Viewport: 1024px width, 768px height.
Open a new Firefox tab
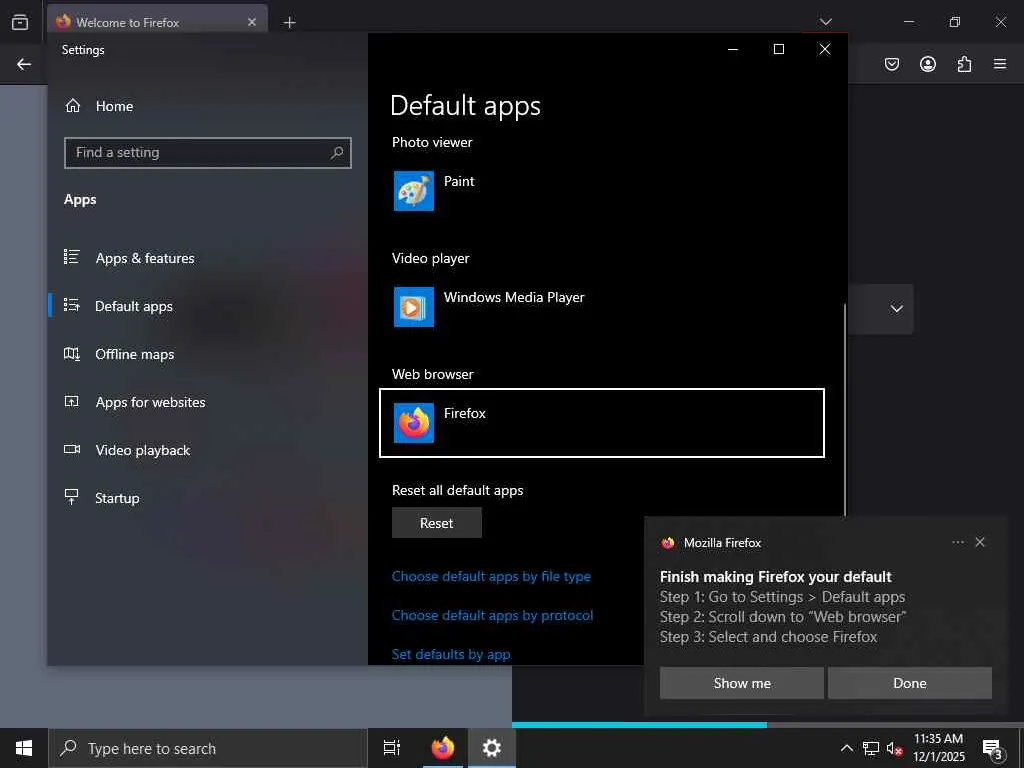coord(289,23)
